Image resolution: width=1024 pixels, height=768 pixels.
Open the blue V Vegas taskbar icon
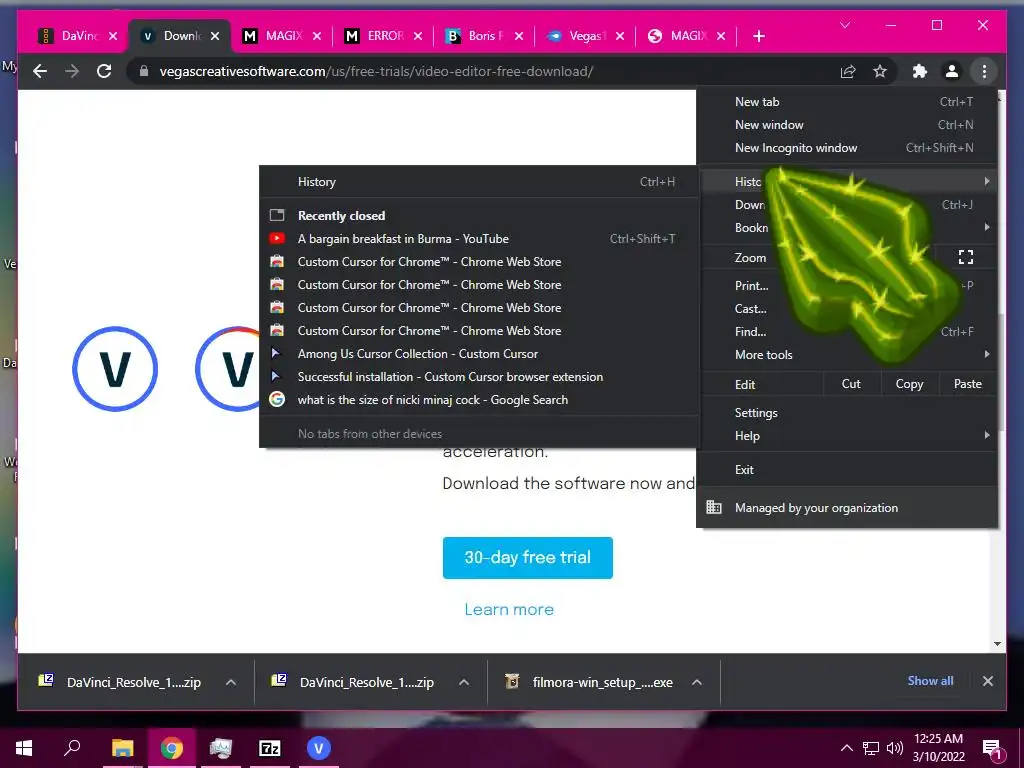[x=319, y=748]
